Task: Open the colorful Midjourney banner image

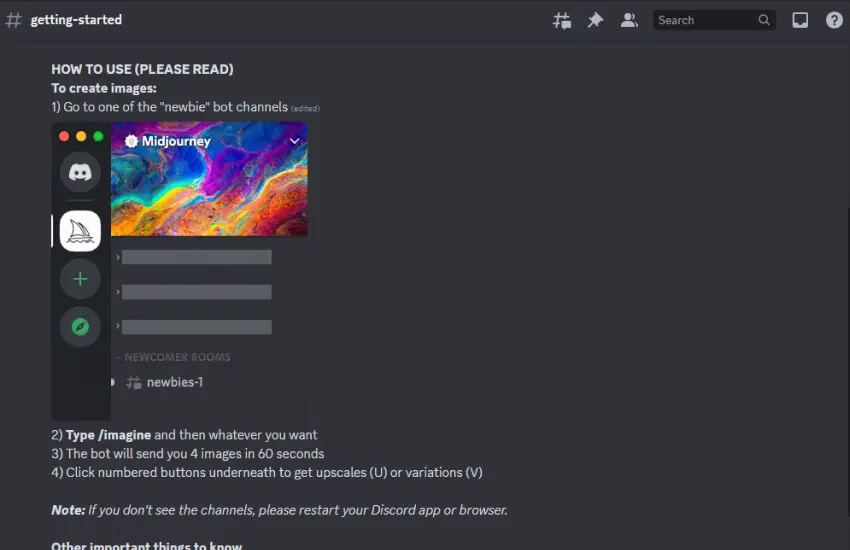Action: pyautogui.click(x=209, y=179)
